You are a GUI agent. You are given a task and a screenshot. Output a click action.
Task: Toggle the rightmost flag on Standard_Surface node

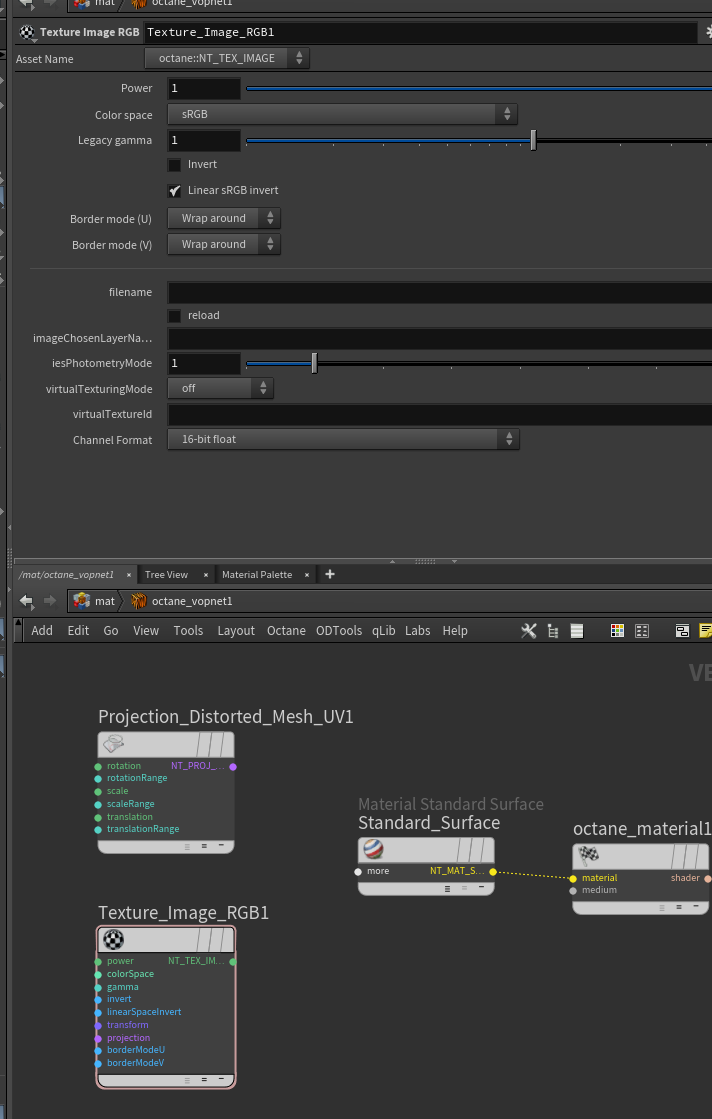pos(487,849)
